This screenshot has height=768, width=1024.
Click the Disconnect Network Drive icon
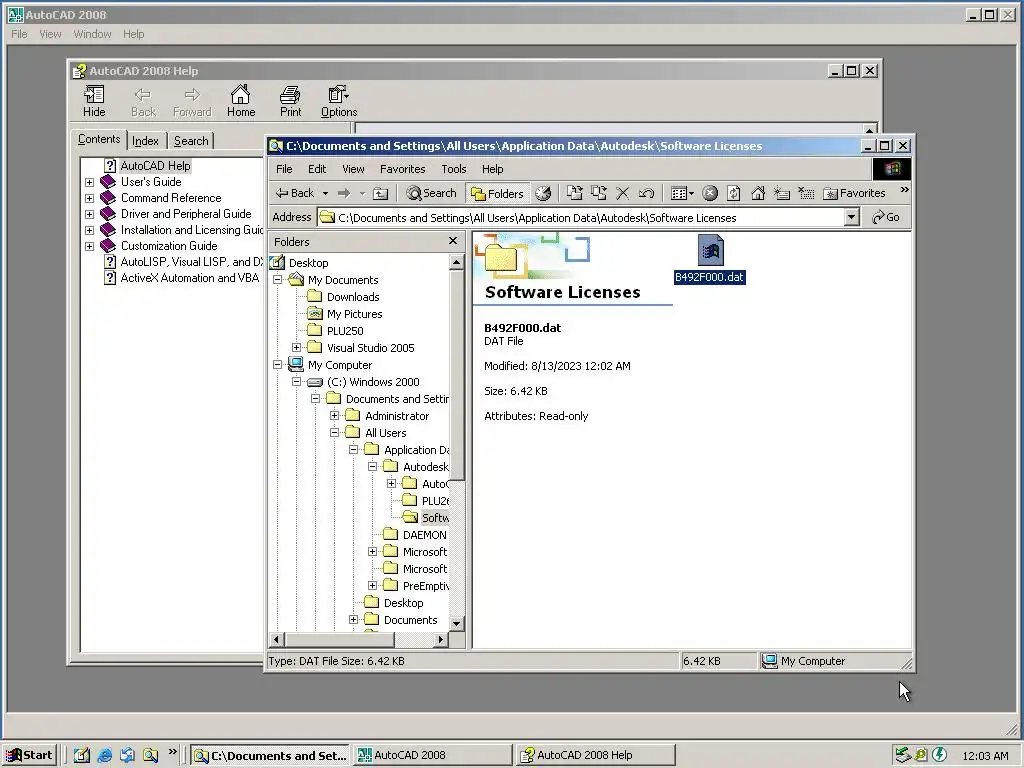click(x=806, y=193)
